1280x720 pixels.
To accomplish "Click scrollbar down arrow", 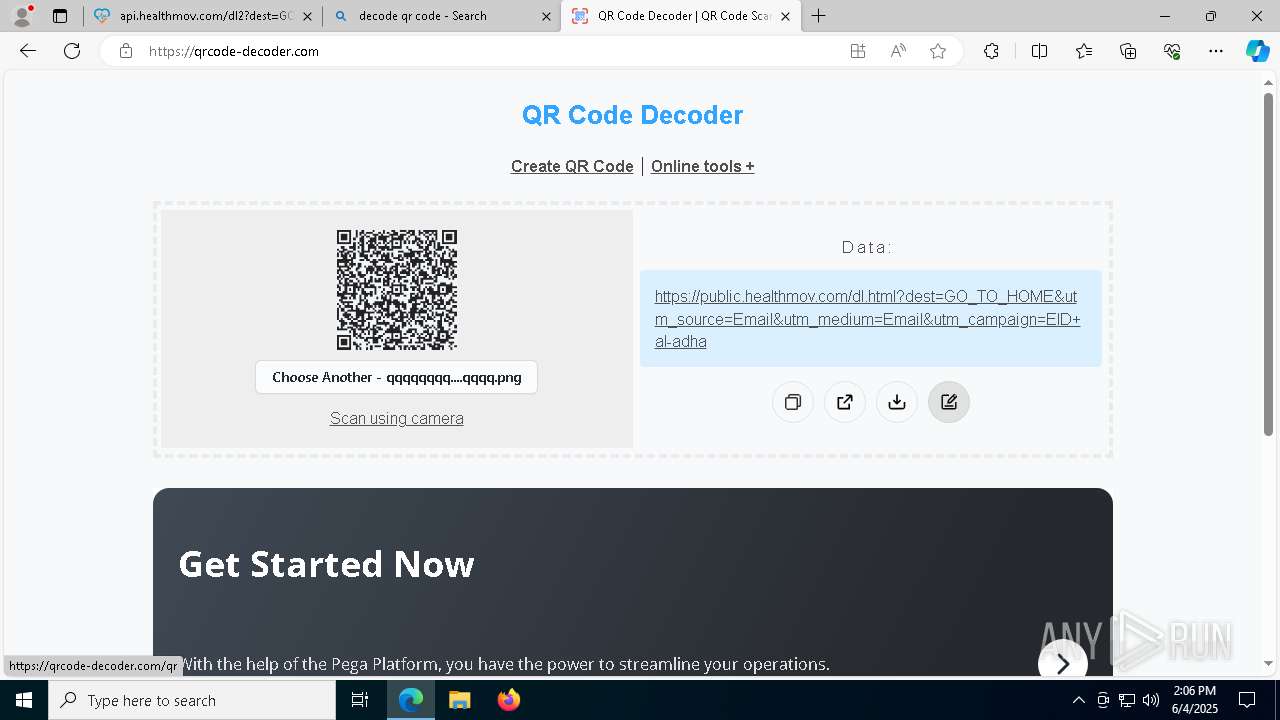I will [1268, 663].
